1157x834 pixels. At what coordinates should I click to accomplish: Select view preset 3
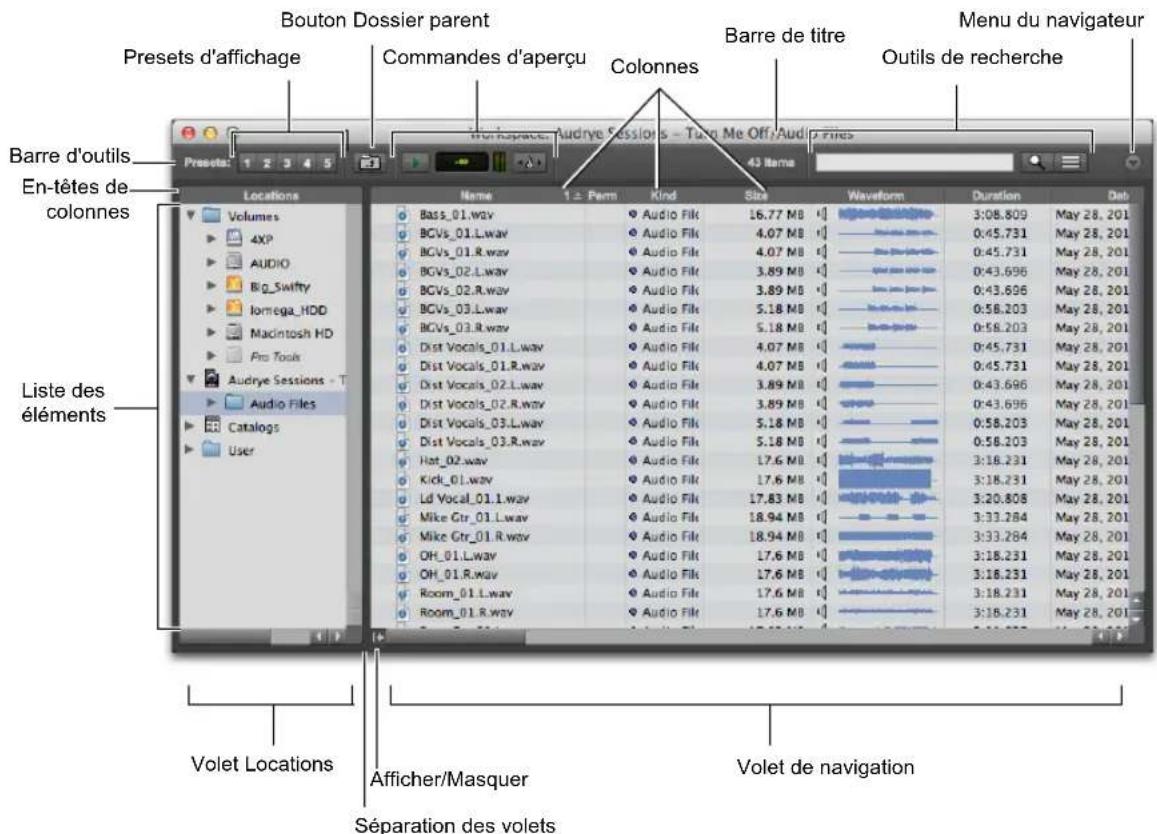(x=287, y=163)
